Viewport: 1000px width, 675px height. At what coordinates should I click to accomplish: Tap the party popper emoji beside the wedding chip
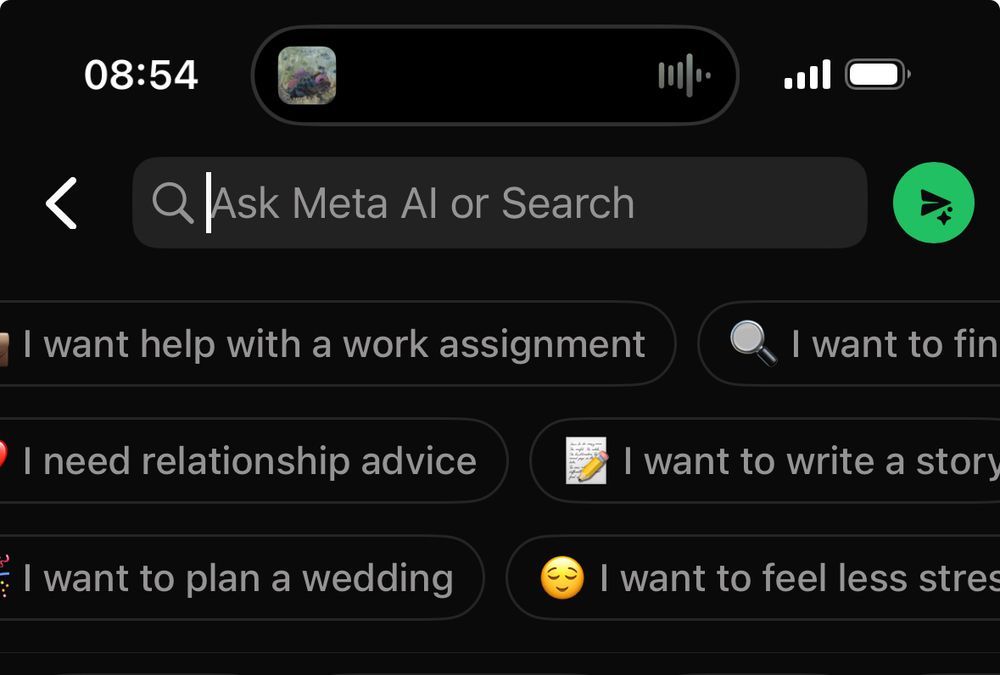[x=8, y=577]
